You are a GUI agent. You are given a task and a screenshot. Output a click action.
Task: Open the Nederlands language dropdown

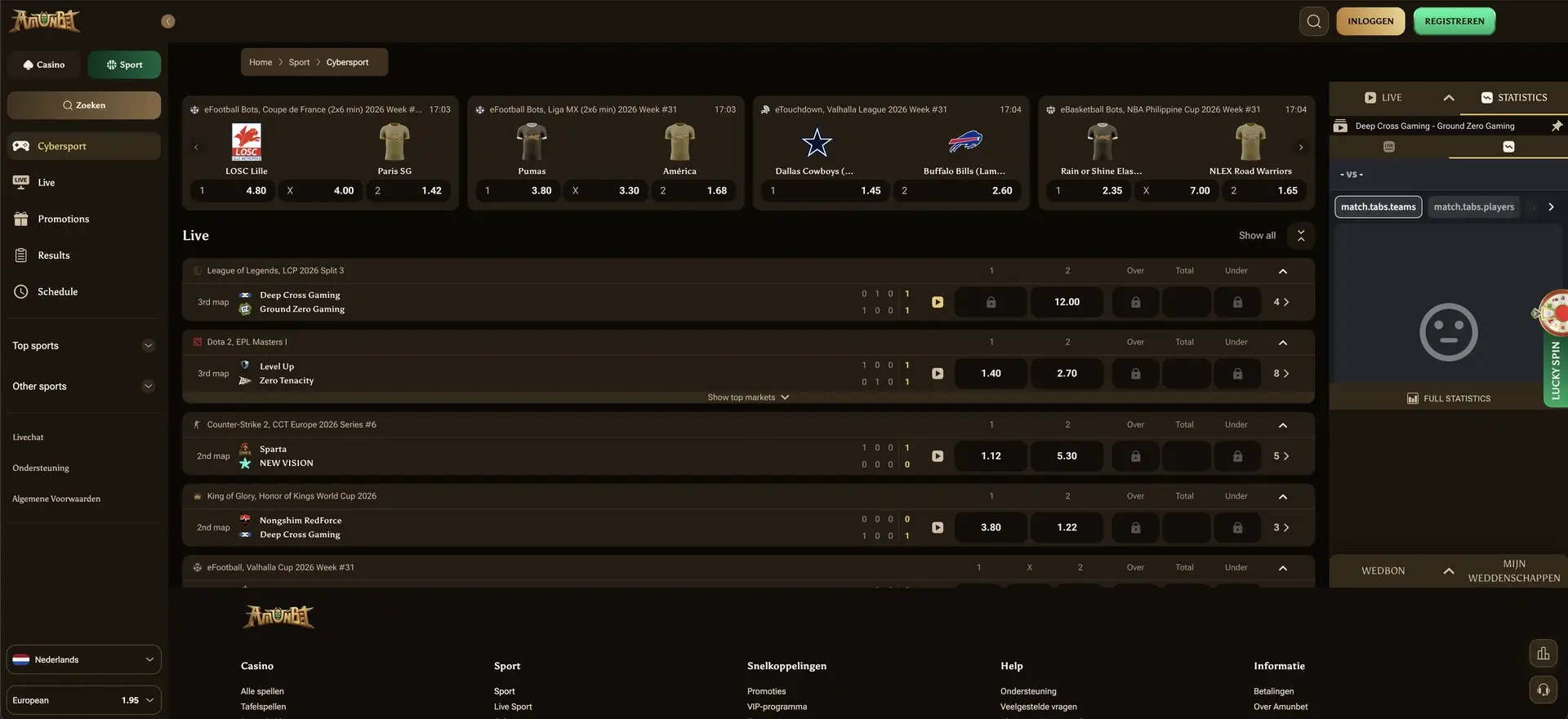[84, 659]
